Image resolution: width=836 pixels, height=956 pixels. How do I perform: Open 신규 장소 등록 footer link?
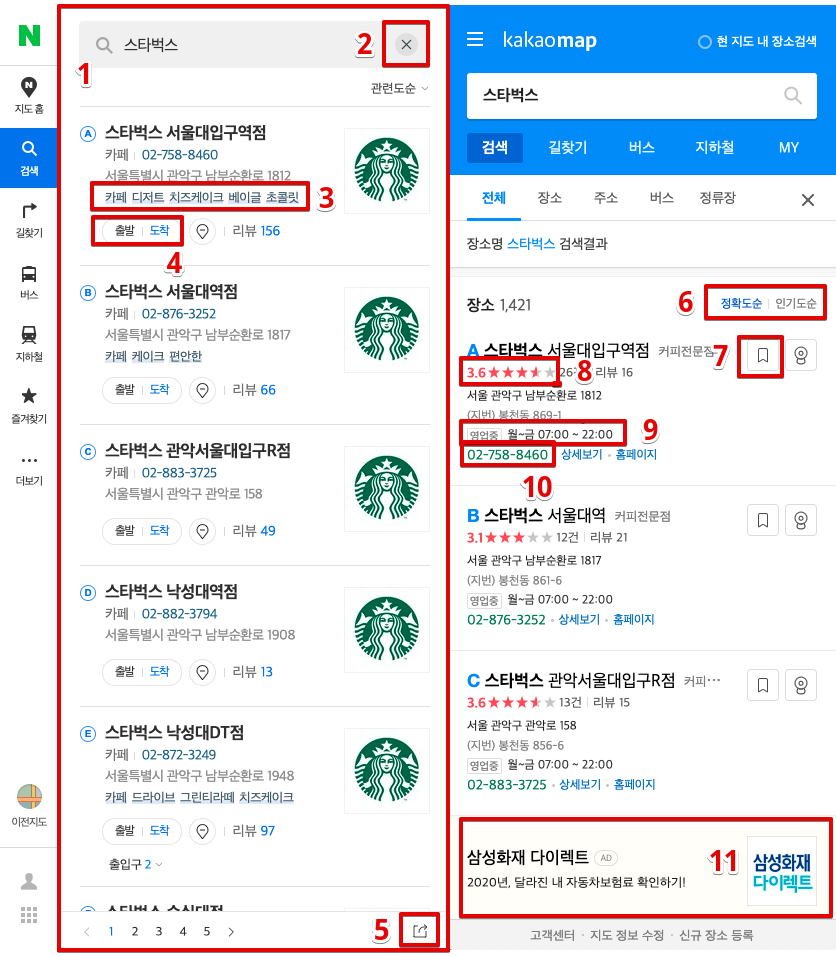(716, 935)
